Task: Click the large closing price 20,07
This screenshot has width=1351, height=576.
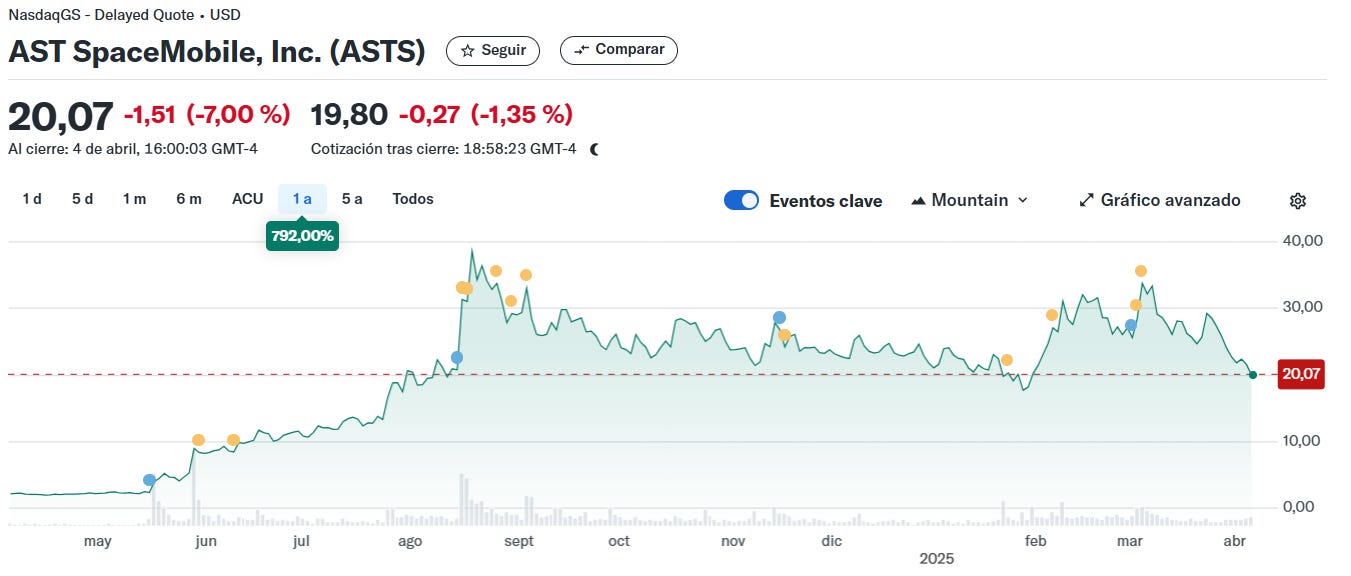Action: tap(60, 116)
